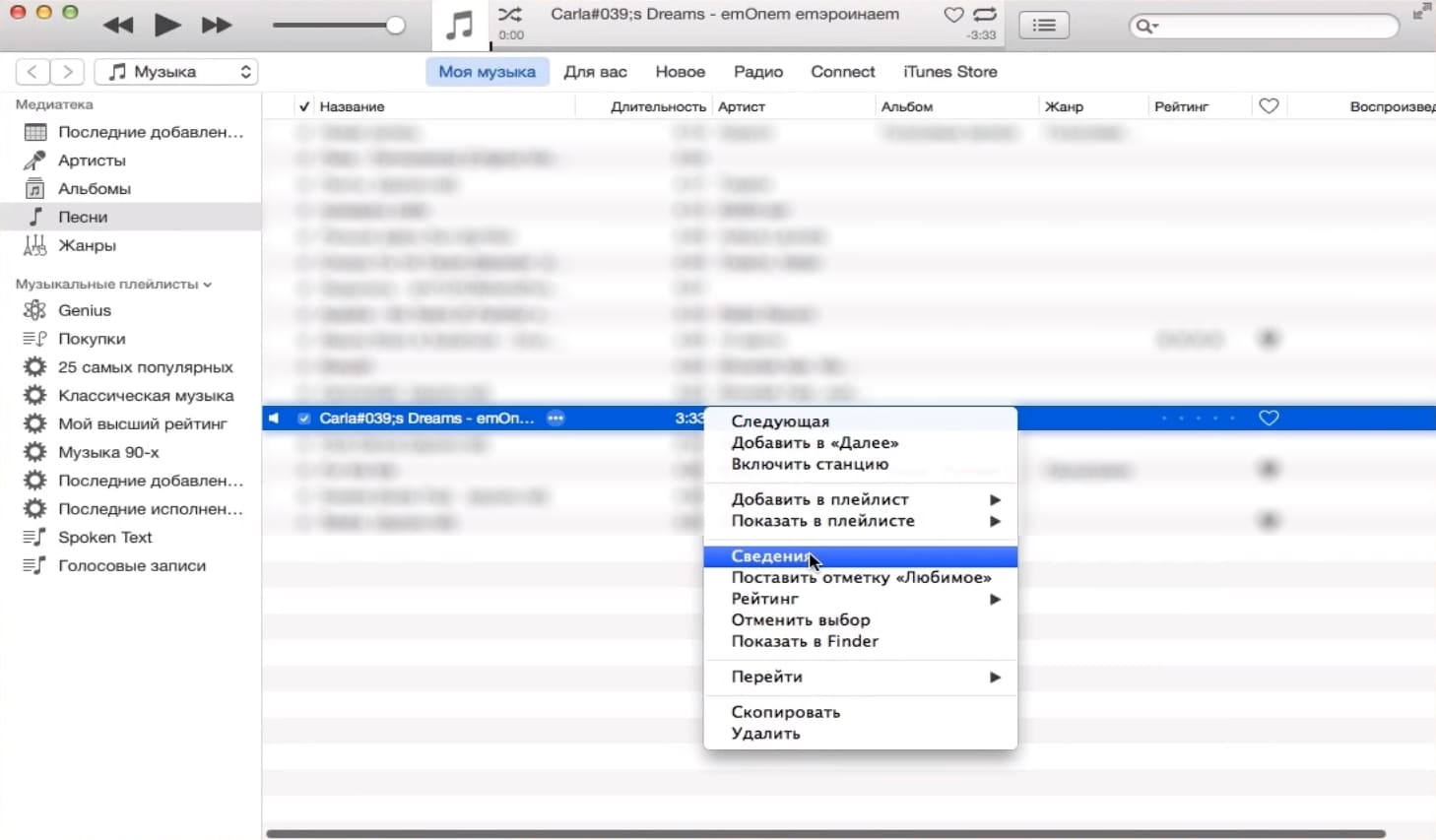Adjust the volume slider knob

[395, 26]
